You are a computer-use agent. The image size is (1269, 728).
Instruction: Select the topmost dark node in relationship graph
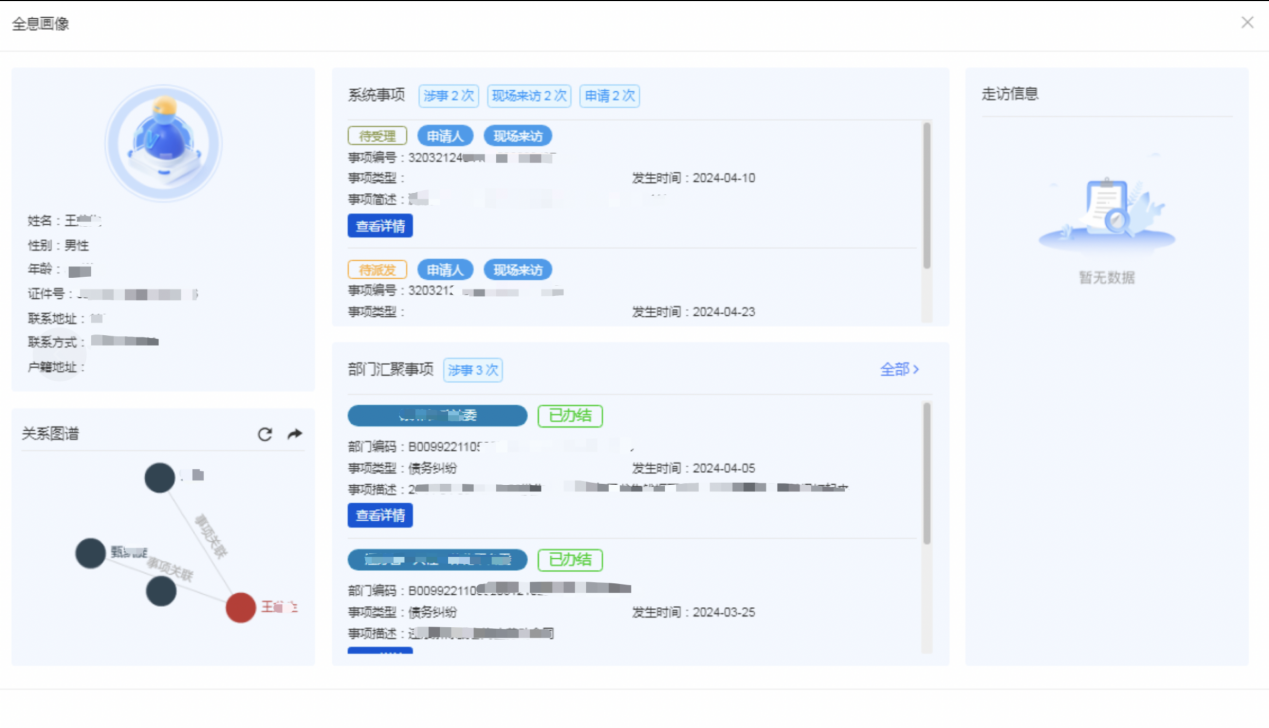click(160, 478)
